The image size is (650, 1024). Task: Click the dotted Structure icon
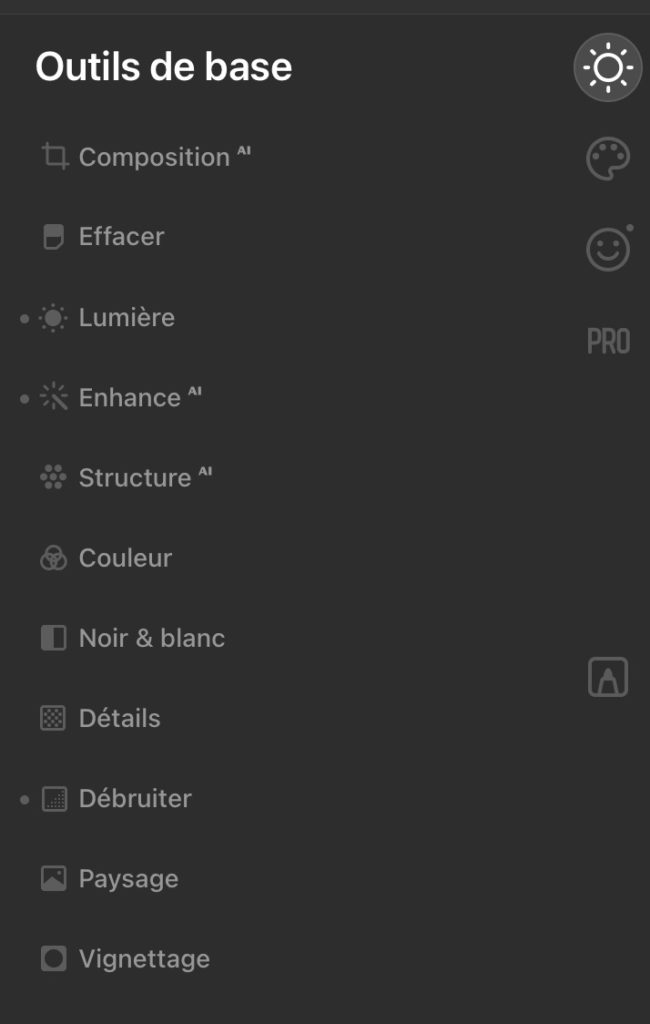tap(53, 477)
